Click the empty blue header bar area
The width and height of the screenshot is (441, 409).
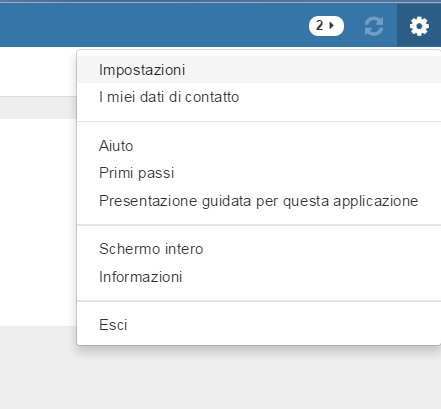[150, 25]
